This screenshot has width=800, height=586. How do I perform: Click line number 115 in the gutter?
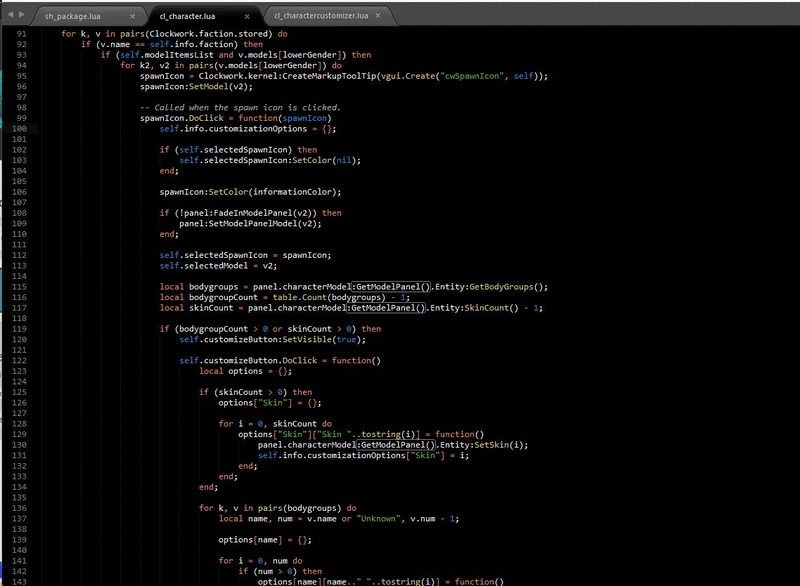tap(19, 287)
